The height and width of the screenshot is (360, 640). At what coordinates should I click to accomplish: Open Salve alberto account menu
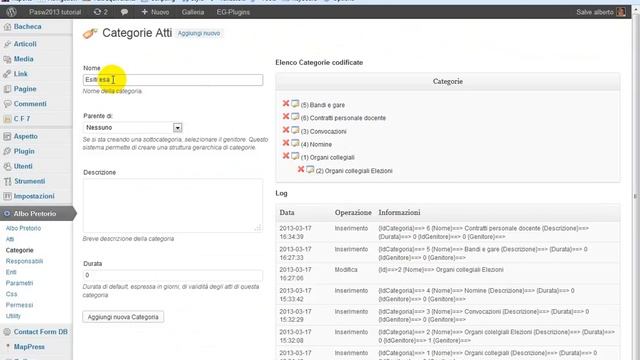(595, 12)
